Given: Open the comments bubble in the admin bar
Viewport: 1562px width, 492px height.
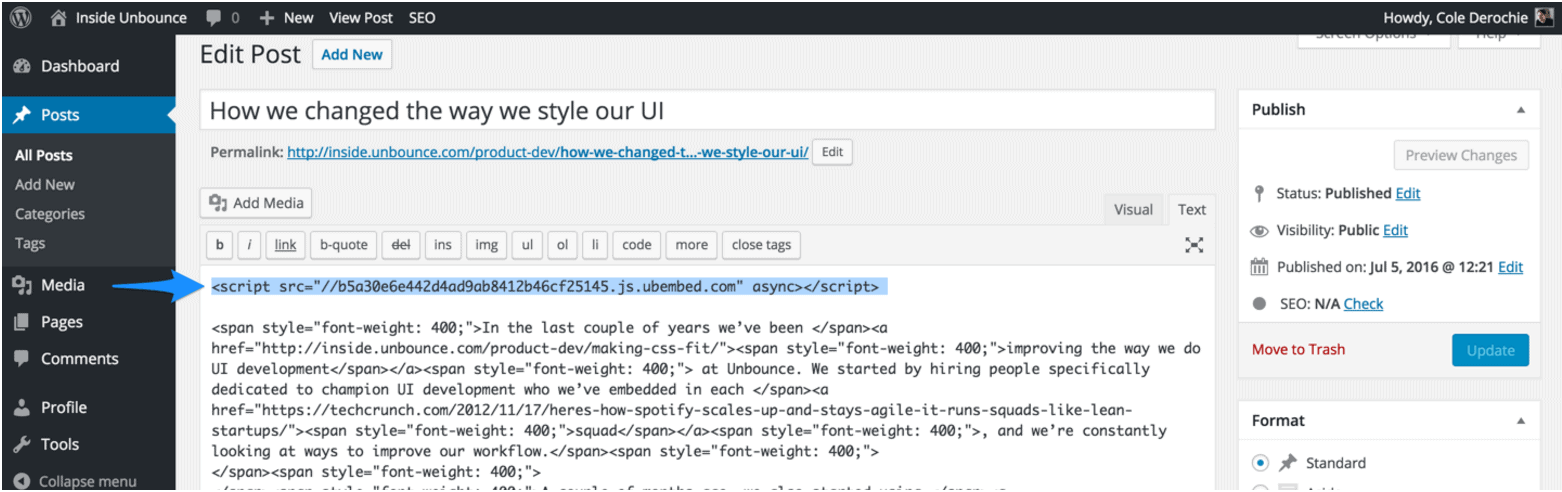Looking at the screenshot, I should (221, 17).
